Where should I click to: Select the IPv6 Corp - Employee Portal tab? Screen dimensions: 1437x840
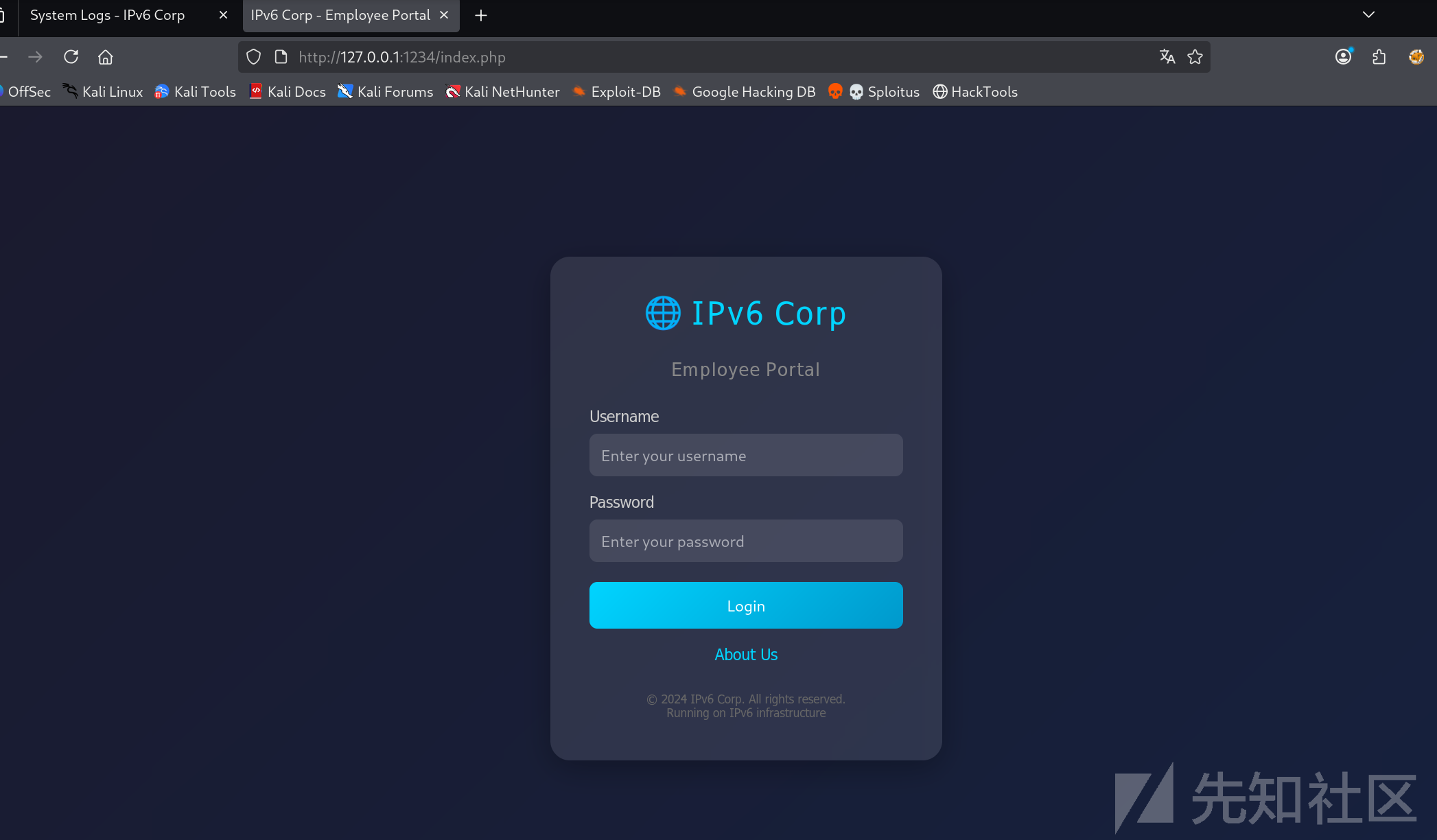(x=340, y=15)
